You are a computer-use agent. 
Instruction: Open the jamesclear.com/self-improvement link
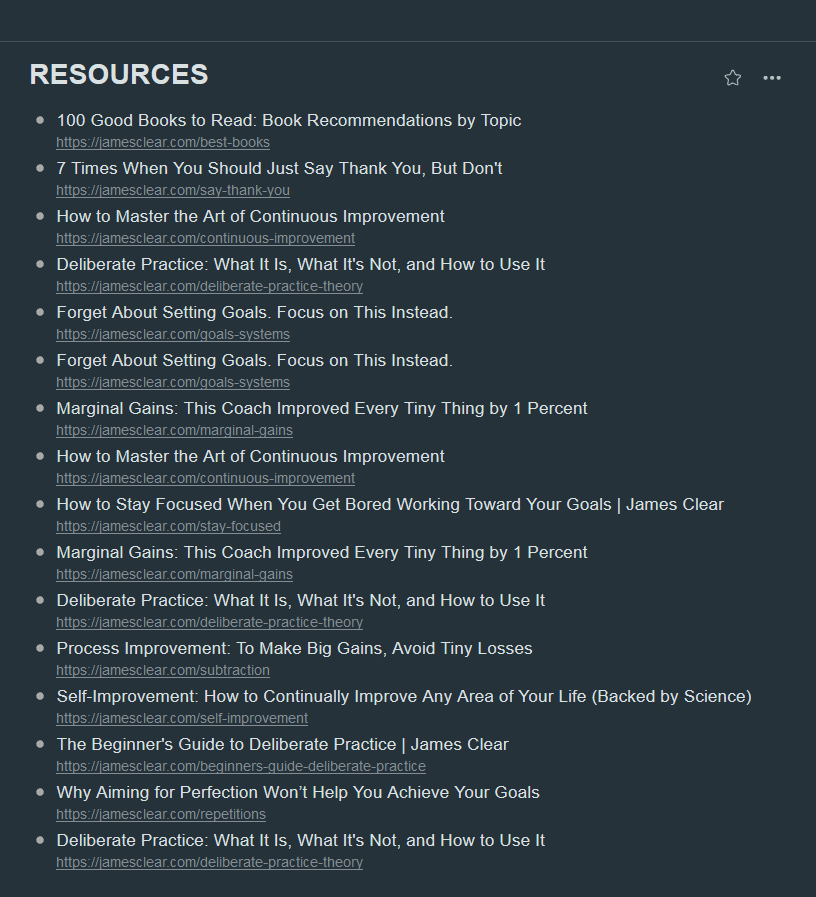[x=182, y=718]
